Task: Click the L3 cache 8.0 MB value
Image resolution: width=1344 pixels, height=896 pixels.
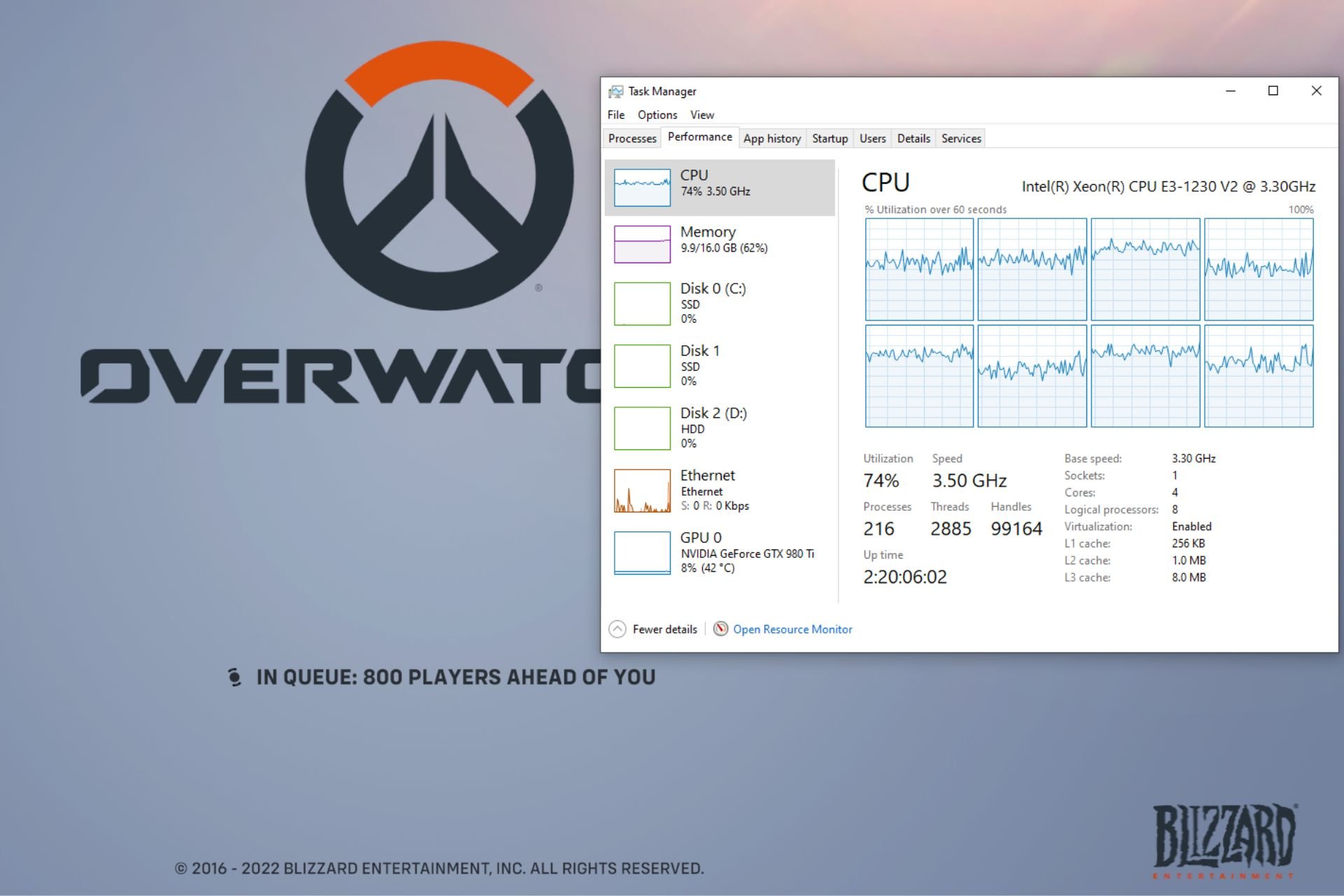Action: point(1189,577)
